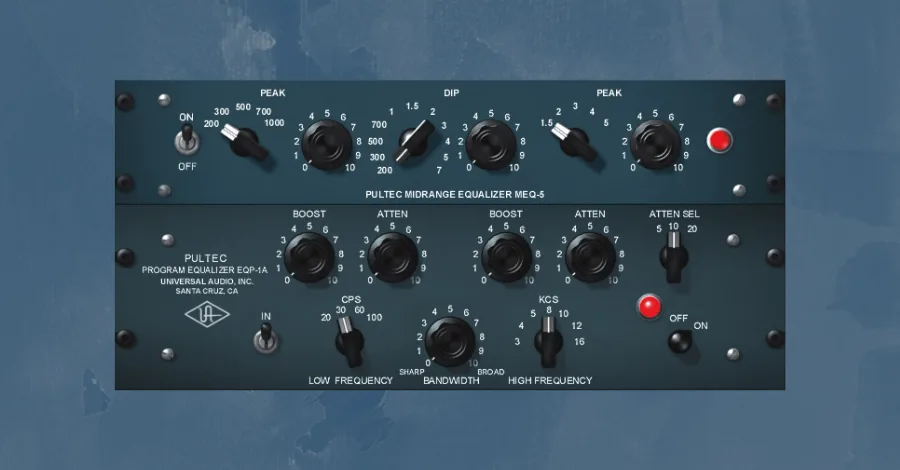
Task: Click the BROAD label by the bandwidth knob
Action: click(491, 372)
